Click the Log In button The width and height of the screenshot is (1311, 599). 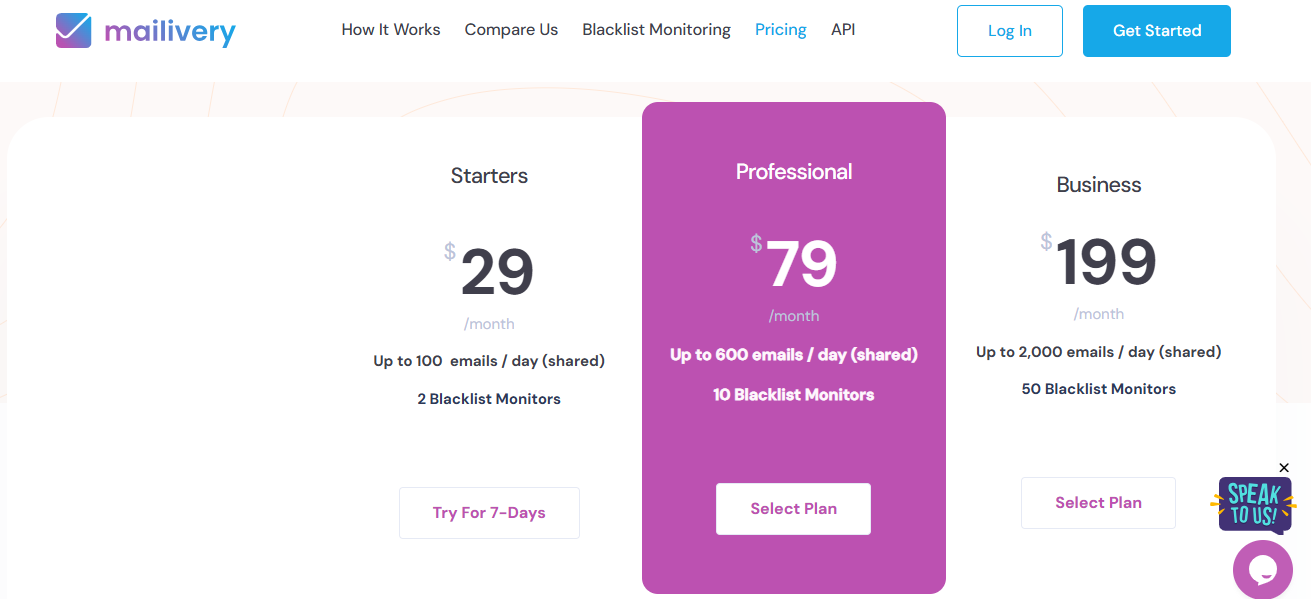tap(1009, 30)
